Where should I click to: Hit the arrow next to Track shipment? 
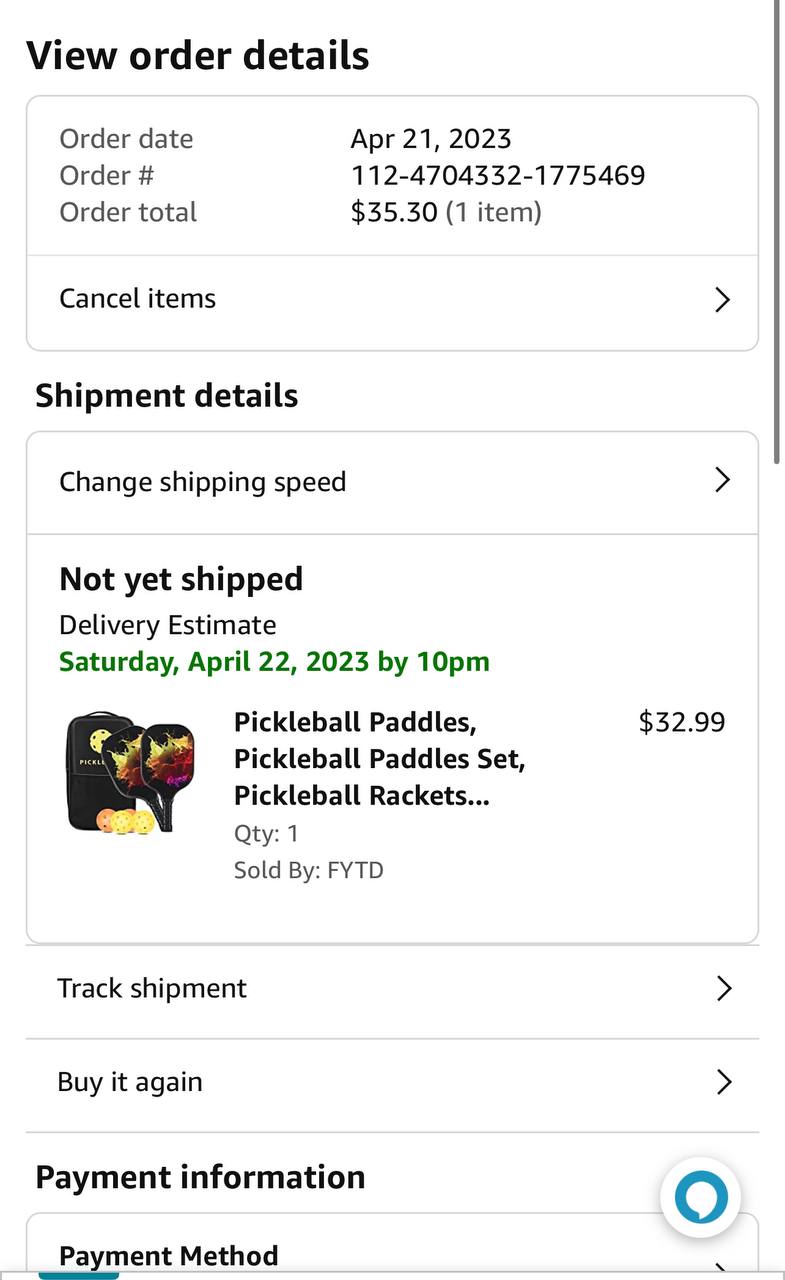coord(723,989)
